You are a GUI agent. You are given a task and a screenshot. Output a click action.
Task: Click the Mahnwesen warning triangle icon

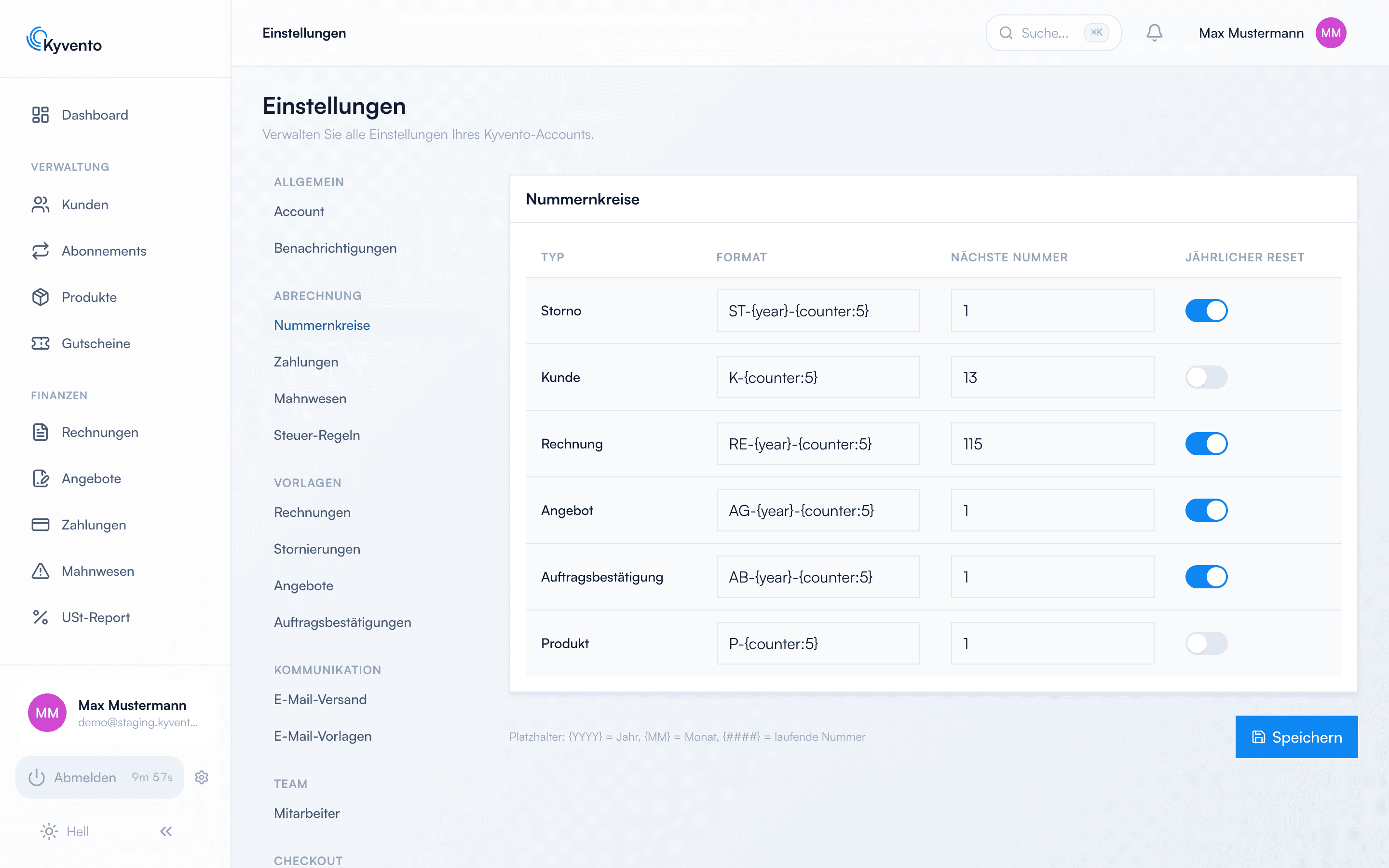pos(40,570)
